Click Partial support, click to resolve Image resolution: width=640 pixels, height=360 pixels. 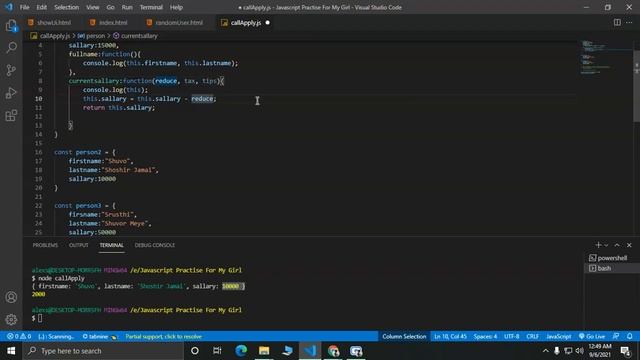163,336
